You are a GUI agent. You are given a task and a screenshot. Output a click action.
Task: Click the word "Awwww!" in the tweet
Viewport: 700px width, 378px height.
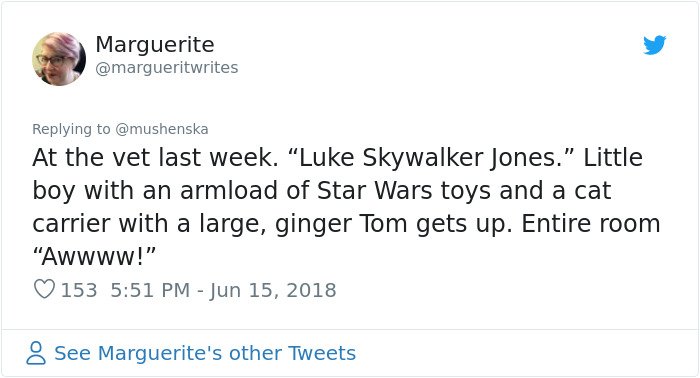point(94,257)
